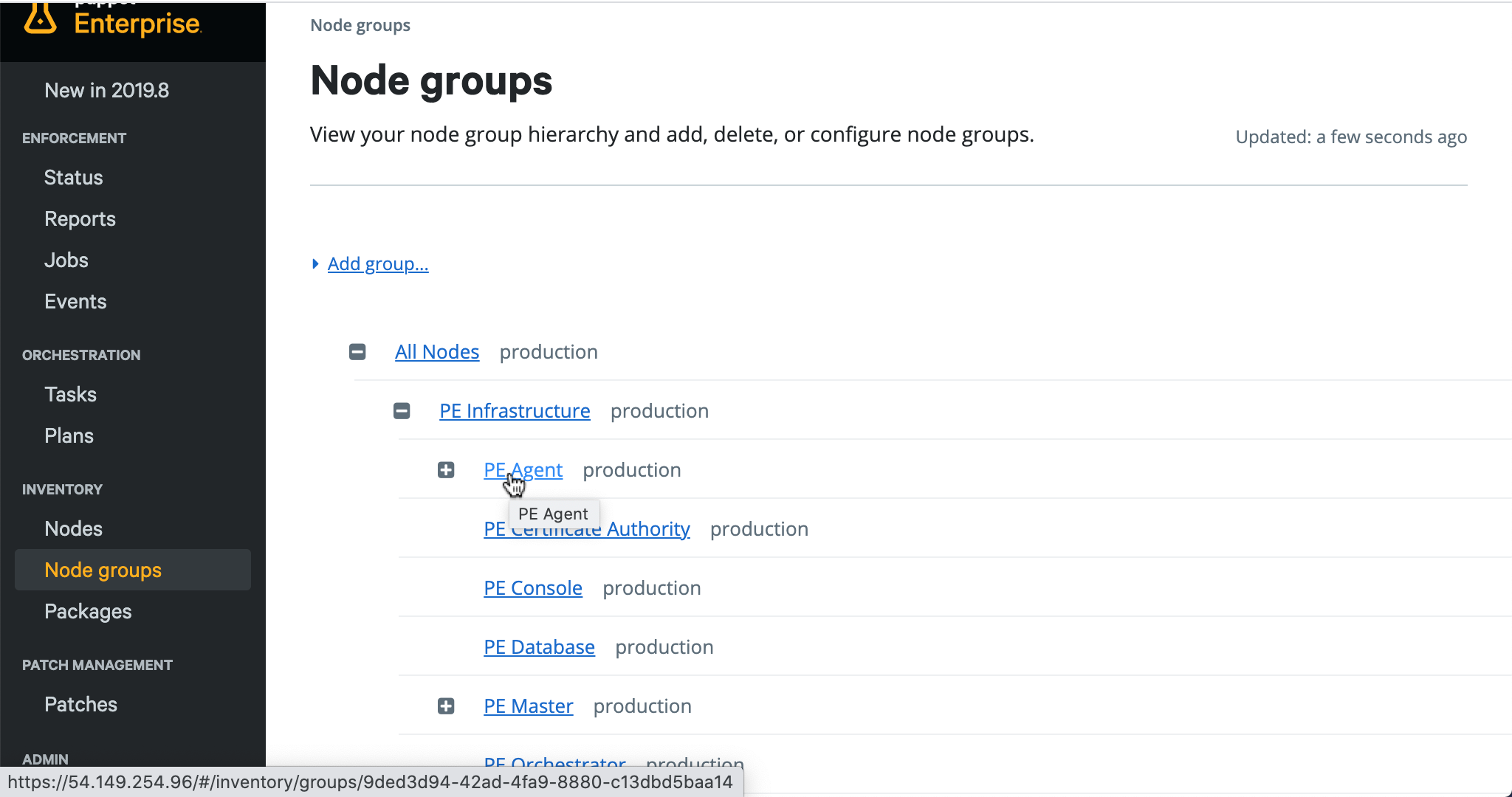Collapse the All Nodes group tree

click(x=357, y=352)
